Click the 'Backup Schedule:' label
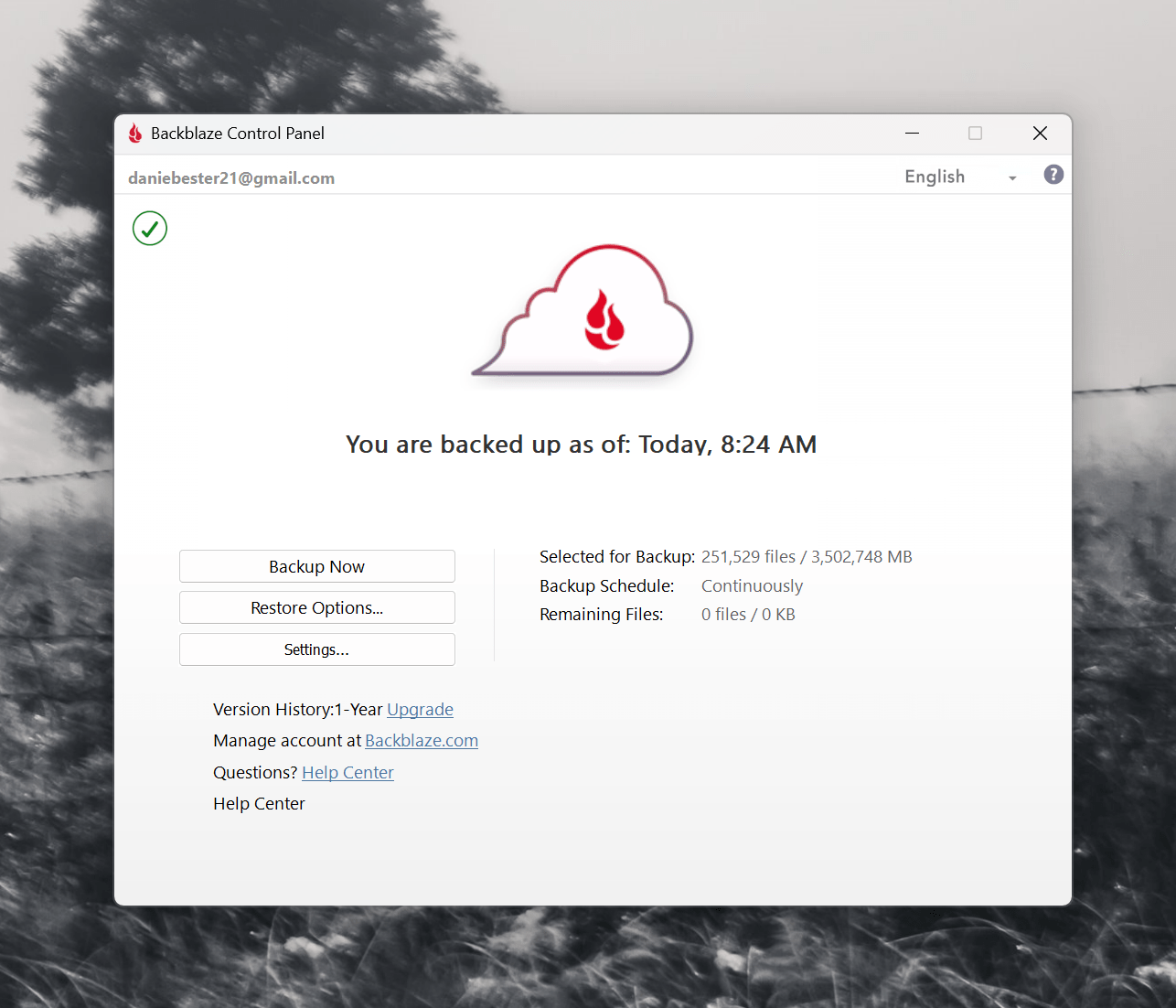 [607, 586]
